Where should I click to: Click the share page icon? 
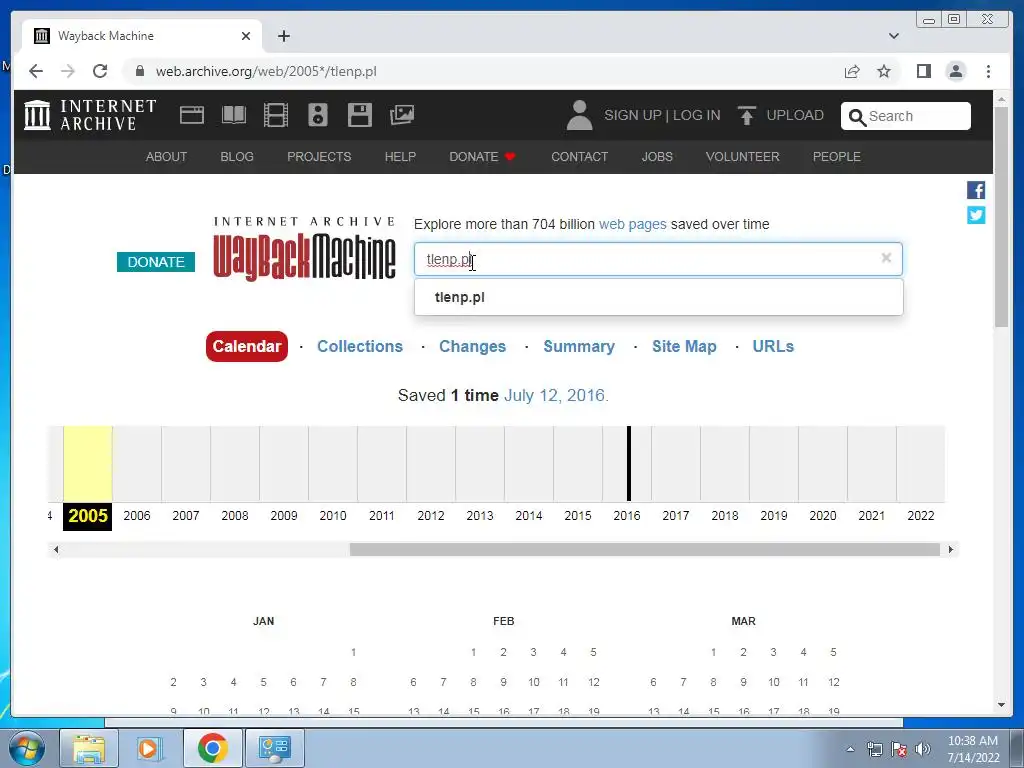click(x=852, y=71)
